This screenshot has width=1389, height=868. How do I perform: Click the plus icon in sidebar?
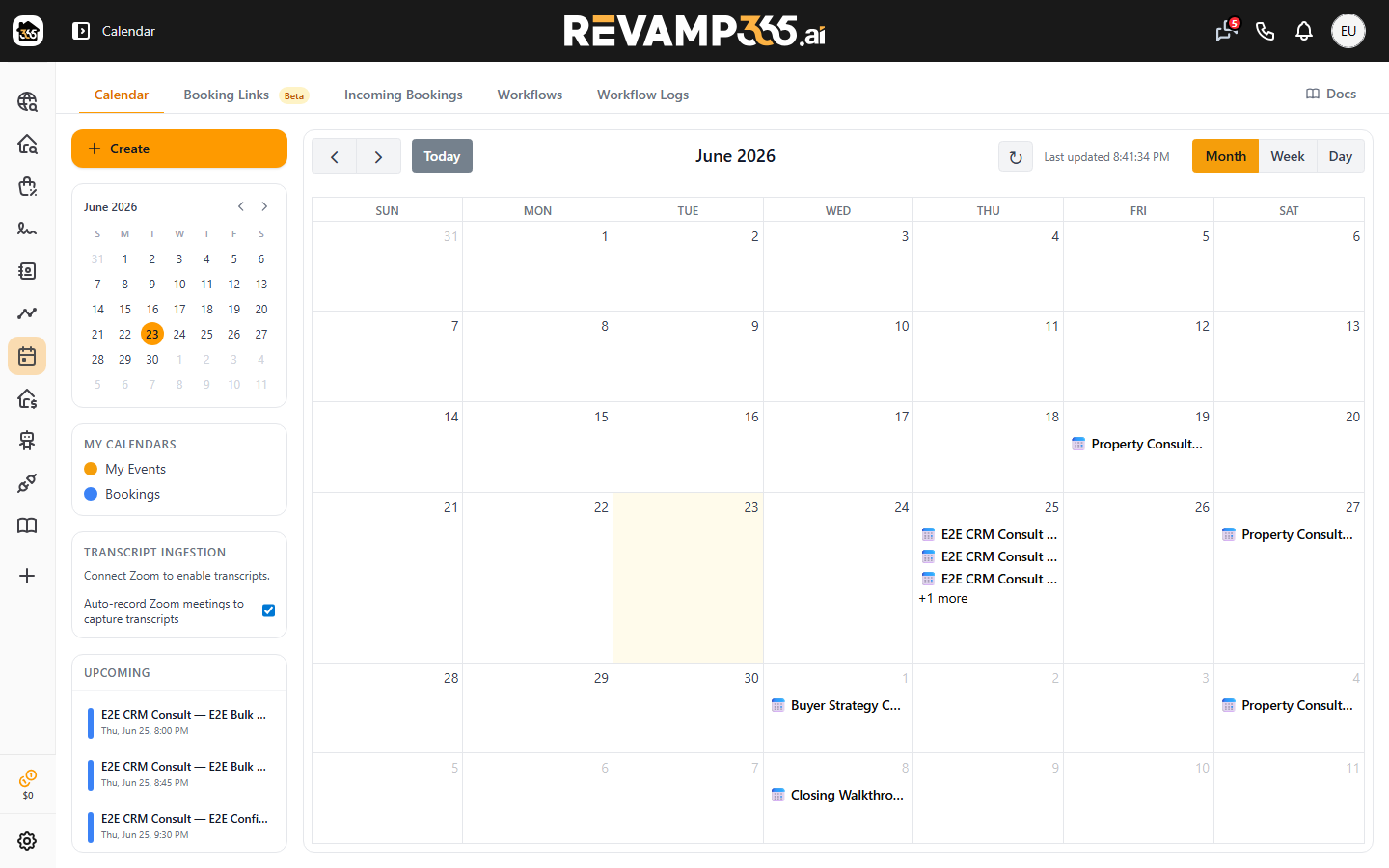click(x=27, y=576)
